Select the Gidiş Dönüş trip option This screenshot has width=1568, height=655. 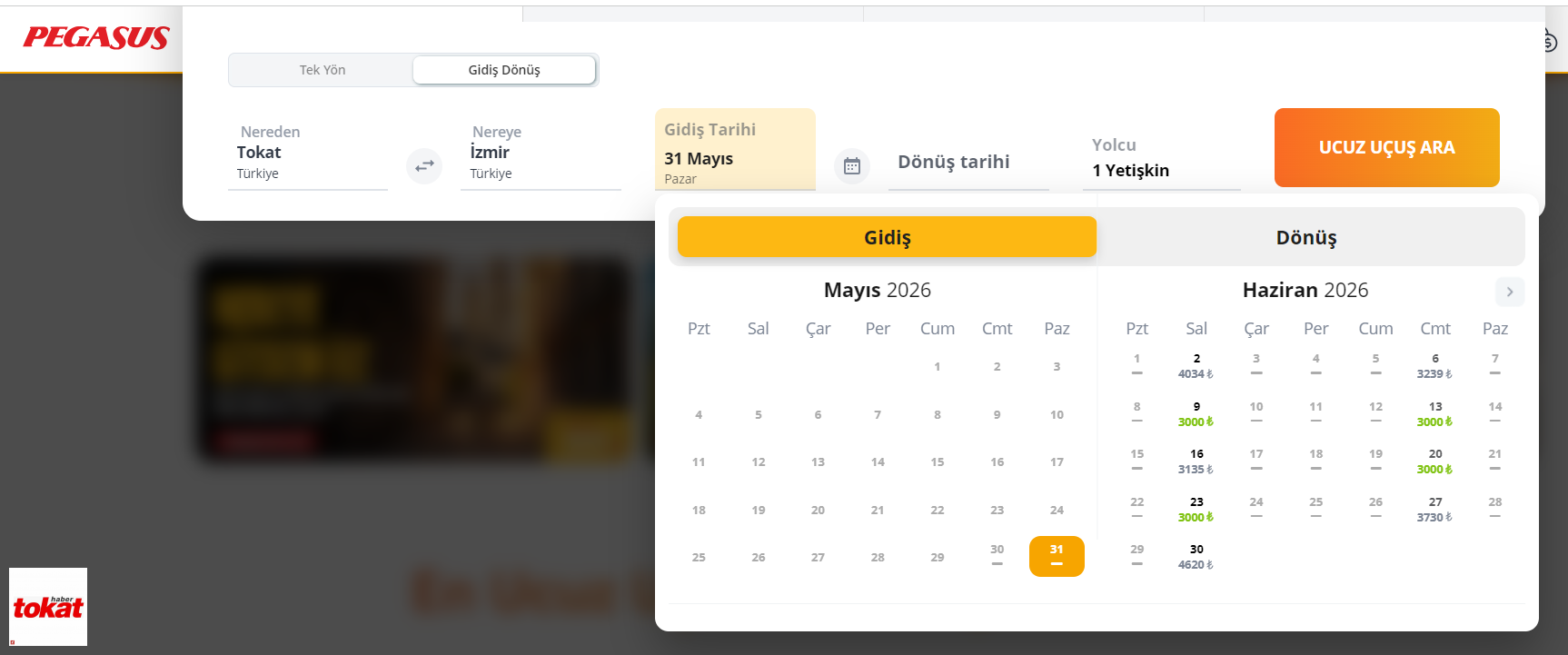tap(504, 70)
